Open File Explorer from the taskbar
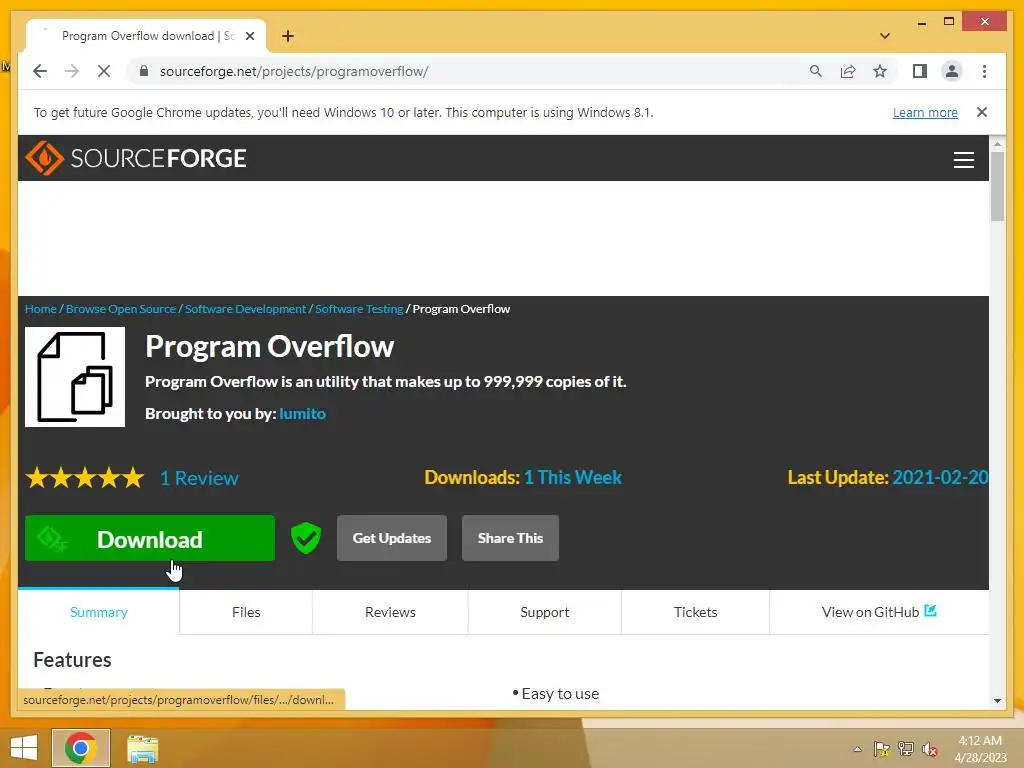This screenshot has width=1024, height=768. point(142,748)
